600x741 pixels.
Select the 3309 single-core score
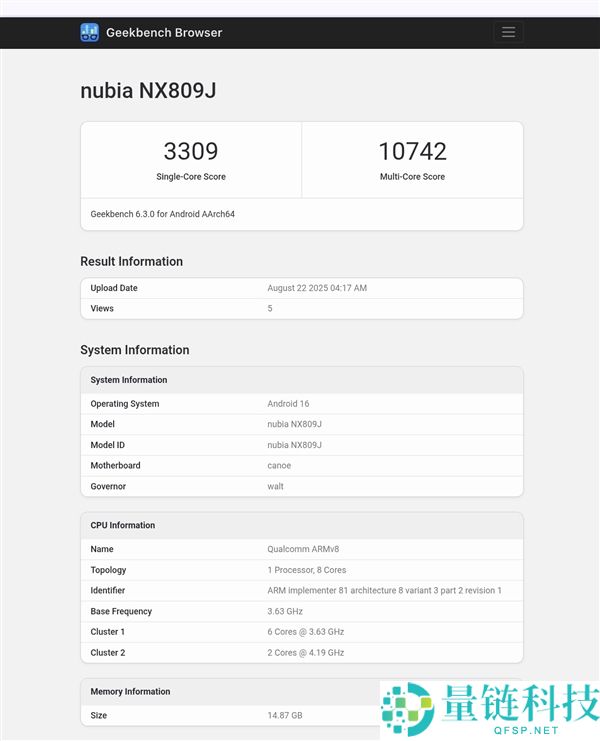pyautogui.click(x=191, y=151)
